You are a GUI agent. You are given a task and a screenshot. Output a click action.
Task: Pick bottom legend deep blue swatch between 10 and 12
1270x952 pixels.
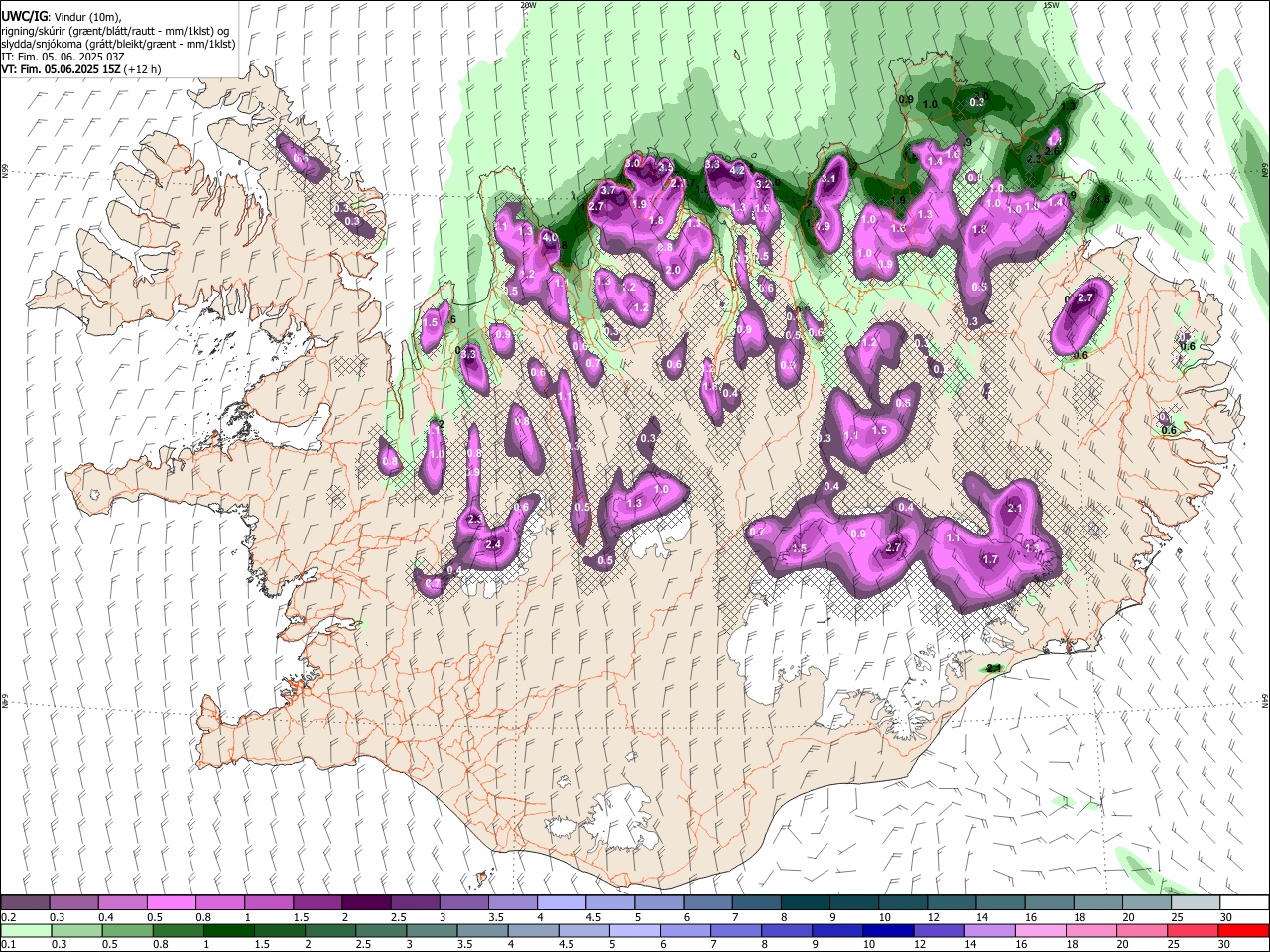point(887,930)
